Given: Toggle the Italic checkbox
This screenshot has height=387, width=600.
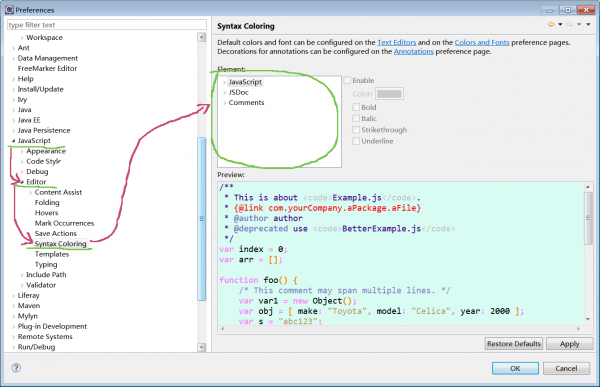Looking at the screenshot, I should point(356,118).
